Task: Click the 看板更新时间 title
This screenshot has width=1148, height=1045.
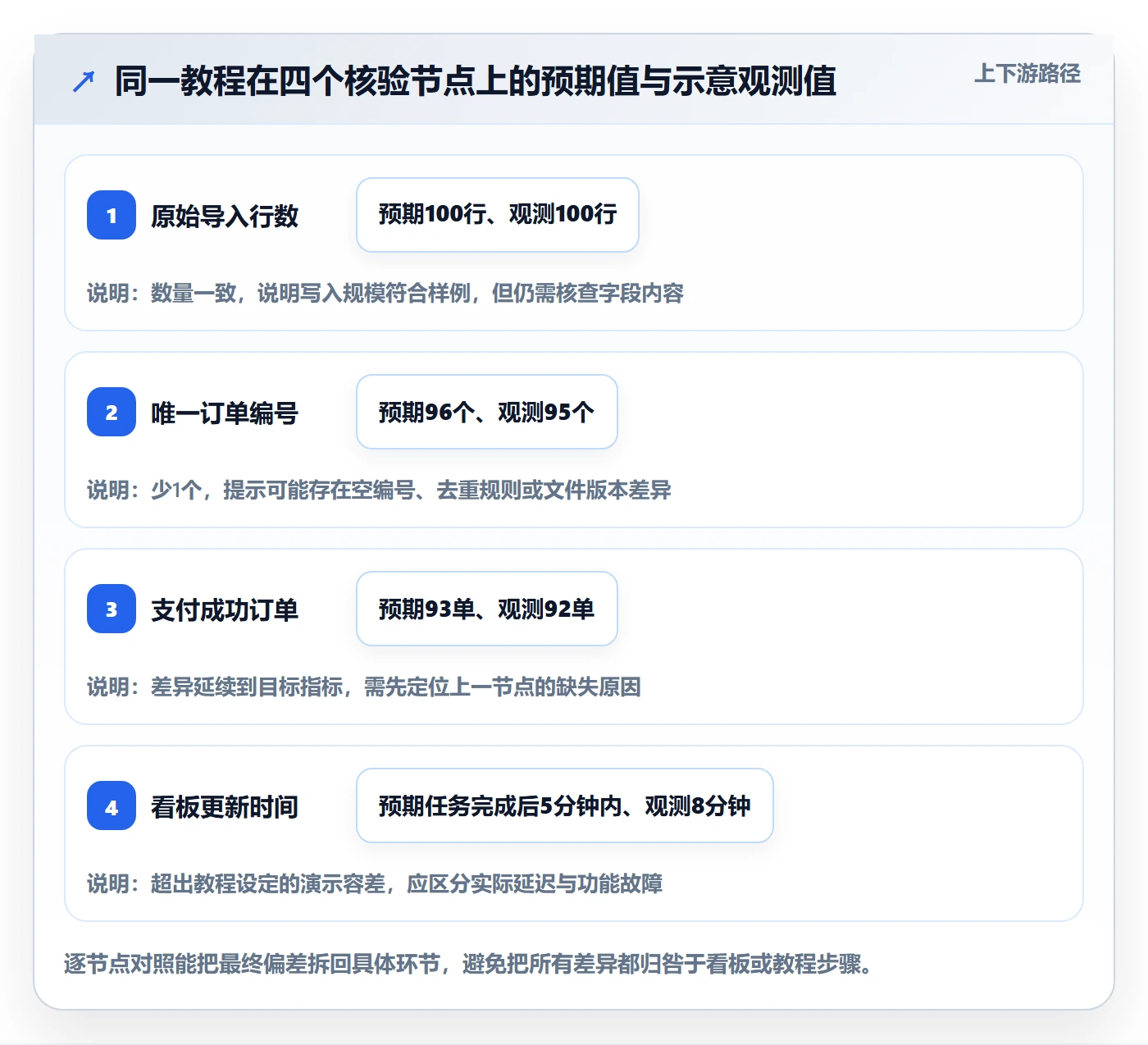Action: (x=225, y=806)
